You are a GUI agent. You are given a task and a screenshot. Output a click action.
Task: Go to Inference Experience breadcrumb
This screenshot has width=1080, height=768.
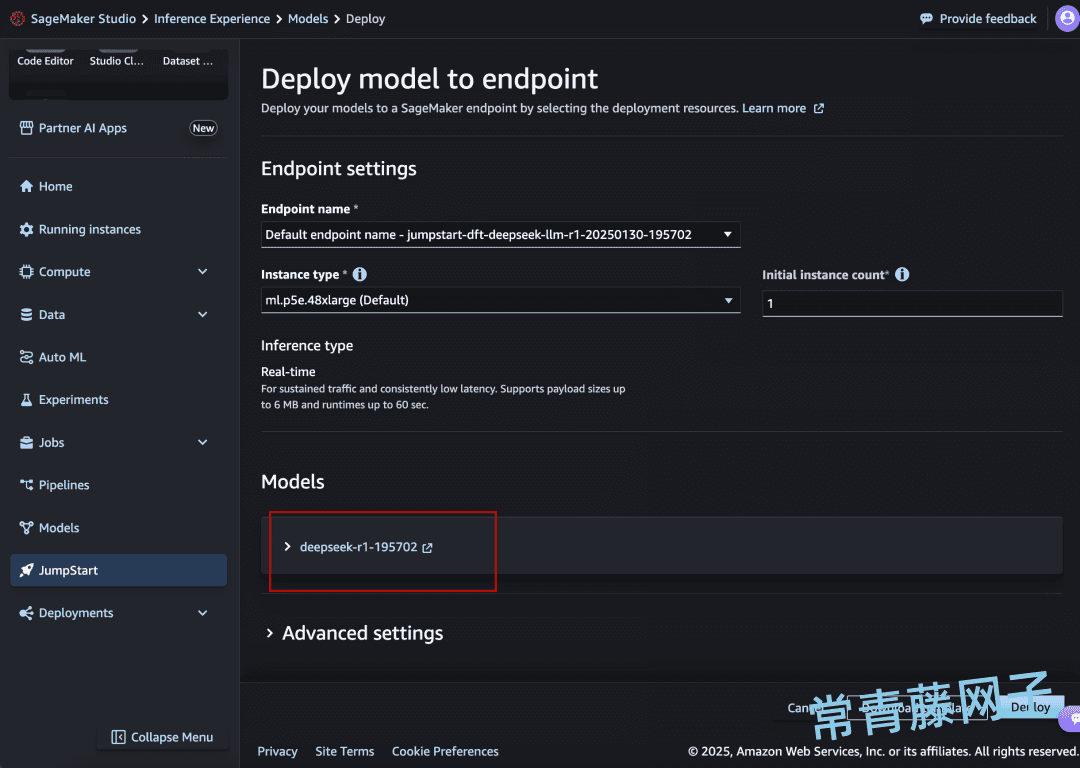[x=211, y=19]
